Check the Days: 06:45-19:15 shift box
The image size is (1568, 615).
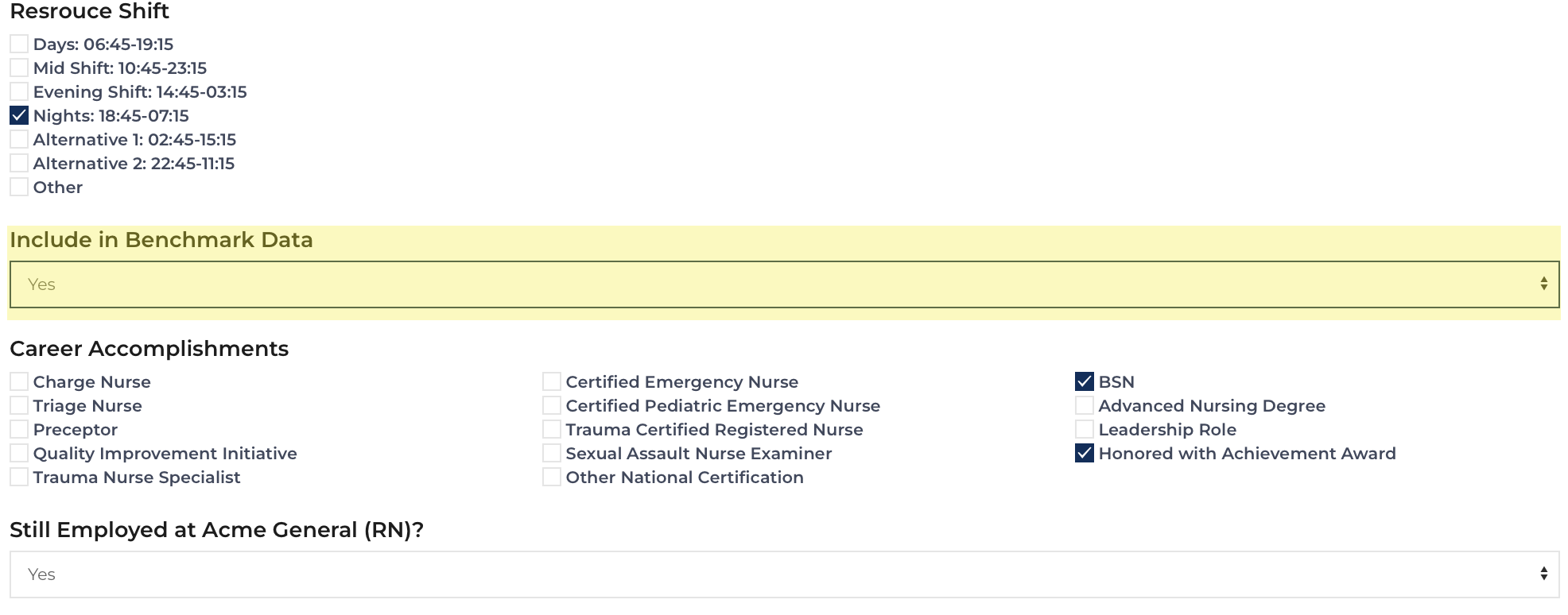[19, 44]
